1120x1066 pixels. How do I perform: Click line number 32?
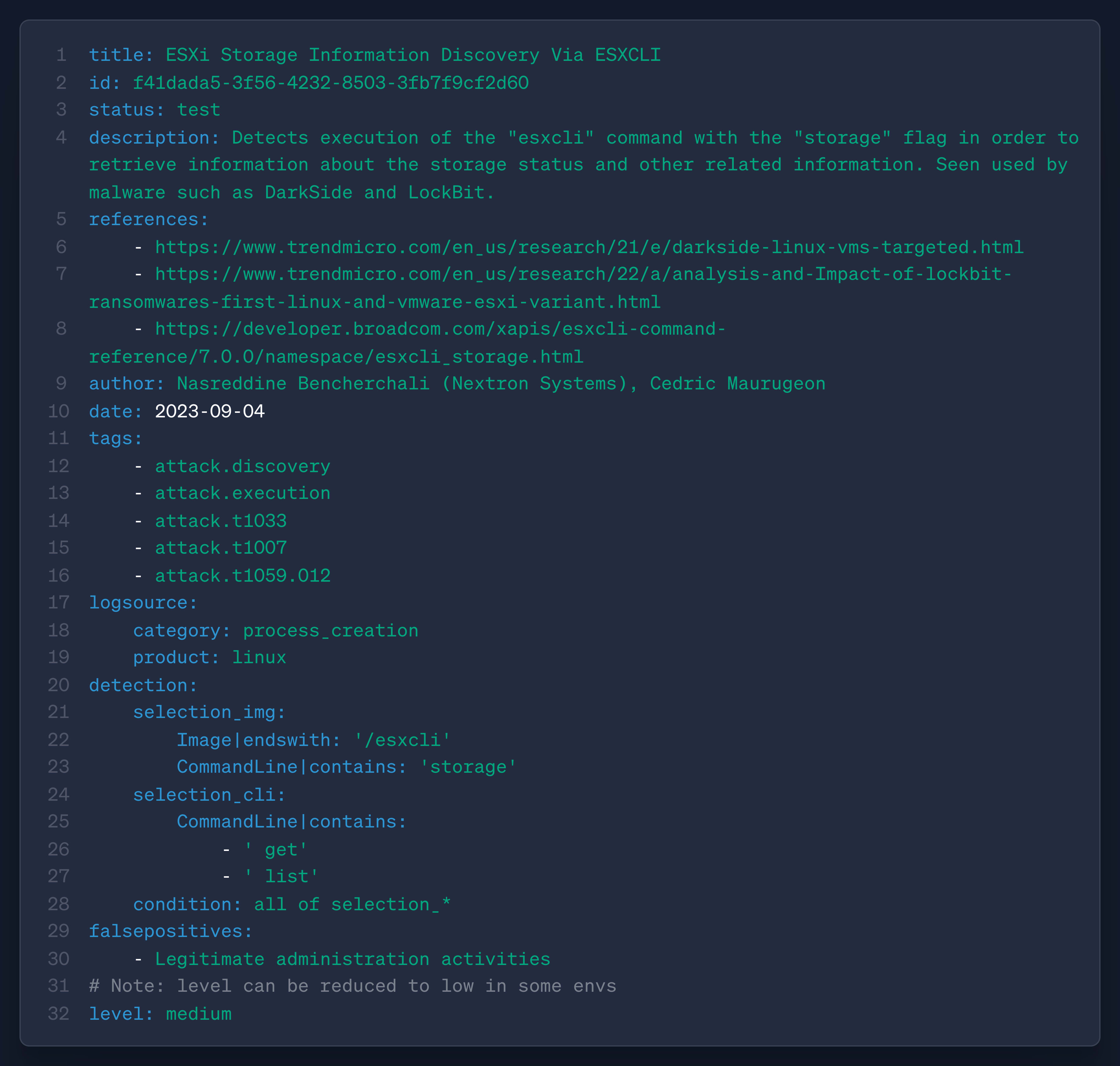pyautogui.click(x=58, y=1014)
